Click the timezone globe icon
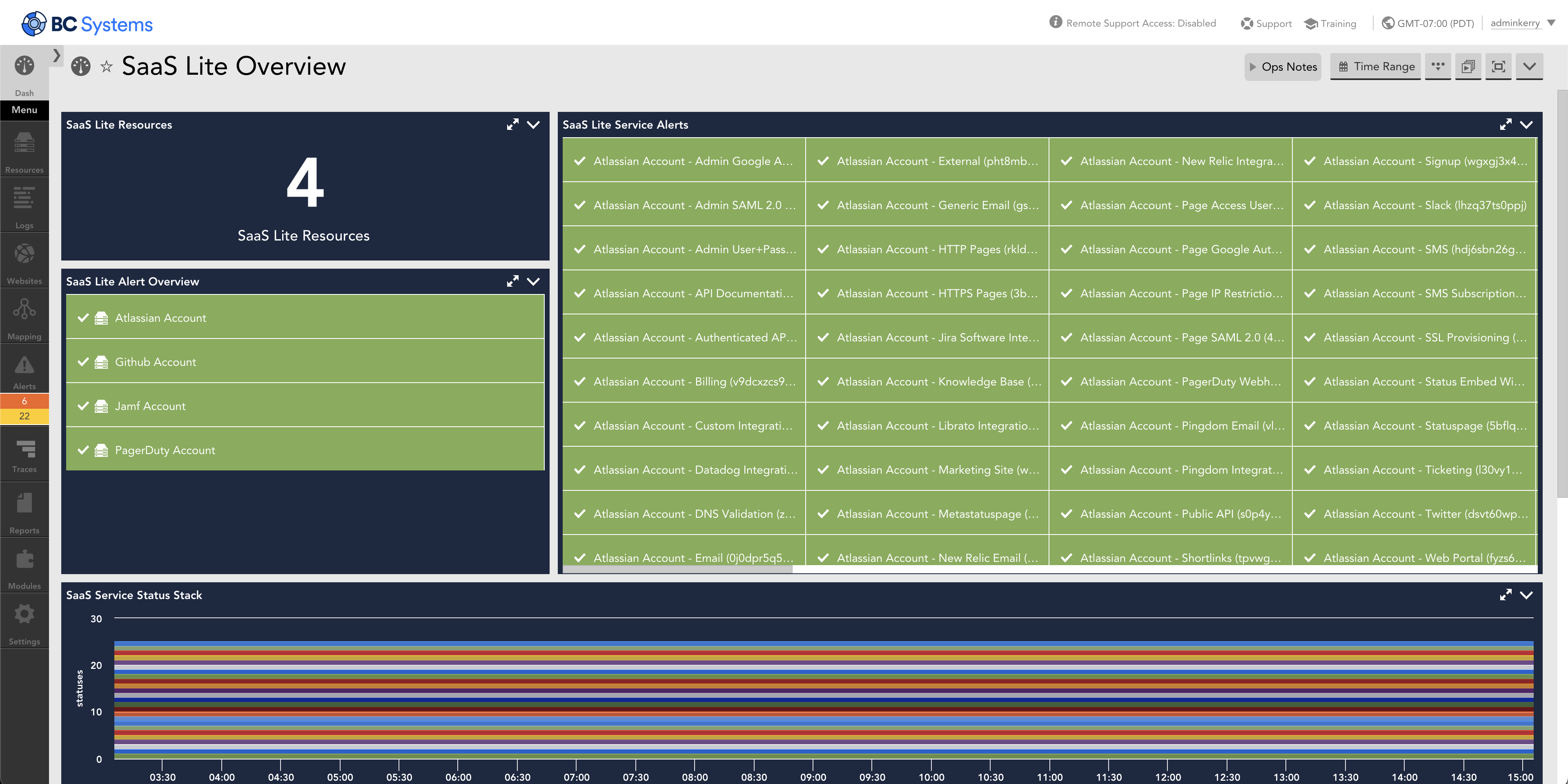This screenshot has width=1568, height=784. (x=1388, y=23)
